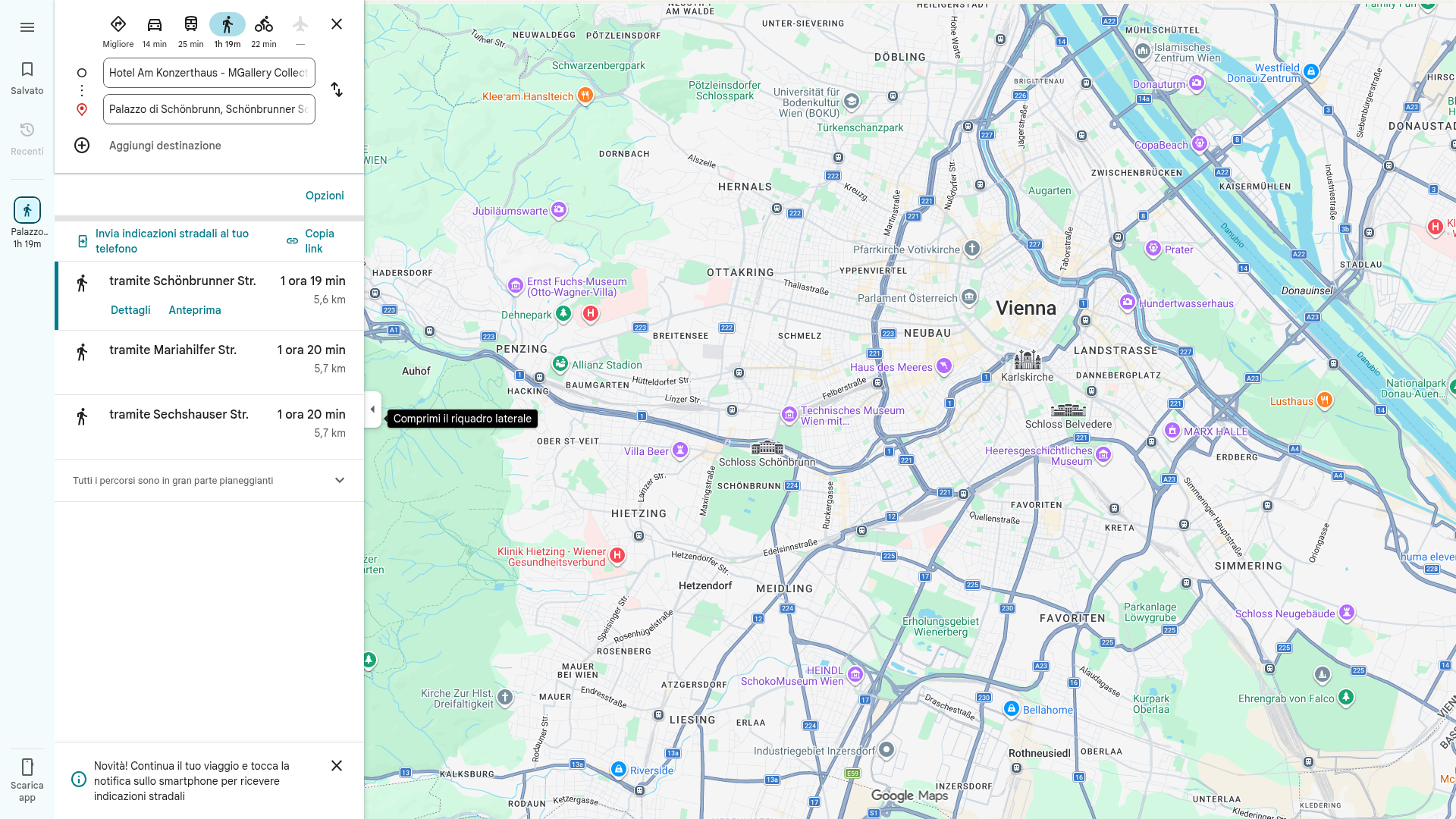Click Kirche Zur Hlst. Dreifaltigkeit marker
Viewport: 1456px width, 819px height.
[x=505, y=697]
